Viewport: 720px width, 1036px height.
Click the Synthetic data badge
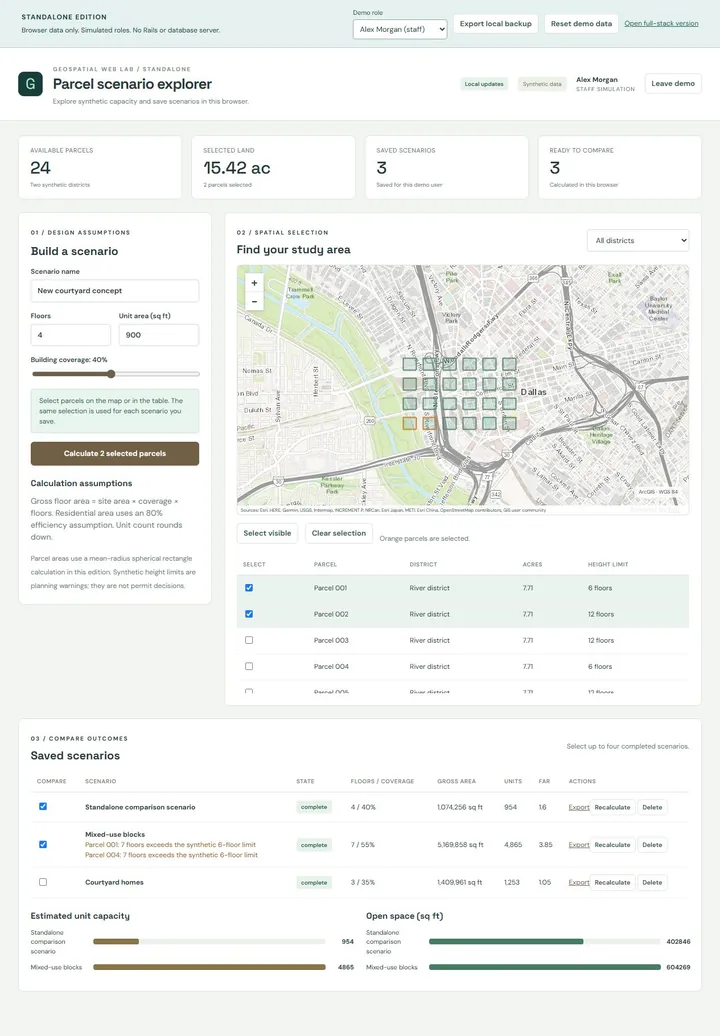point(542,84)
